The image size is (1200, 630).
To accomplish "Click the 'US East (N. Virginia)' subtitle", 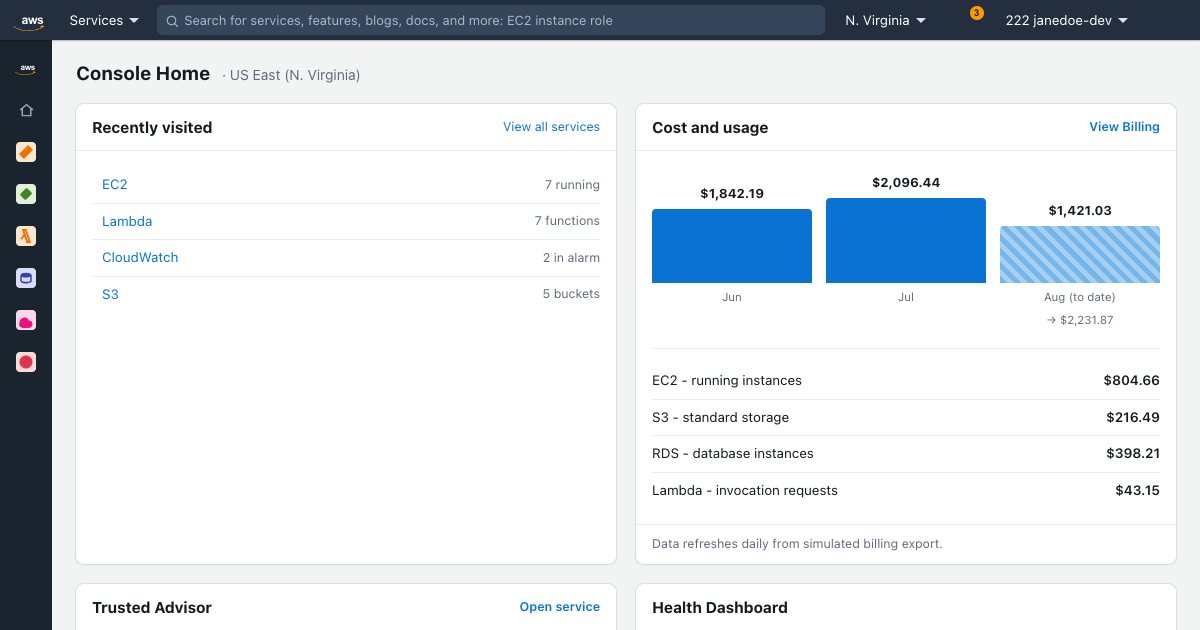I will [x=295, y=75].
